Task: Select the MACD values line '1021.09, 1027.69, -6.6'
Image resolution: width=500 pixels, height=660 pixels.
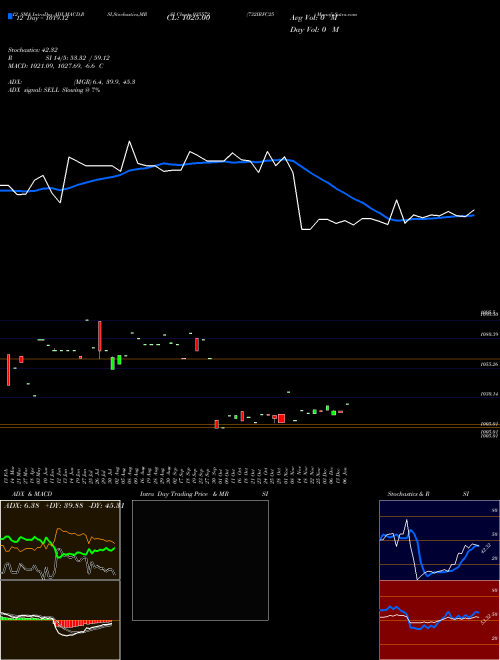Action: pyautogui.click(x=56, y=66)
